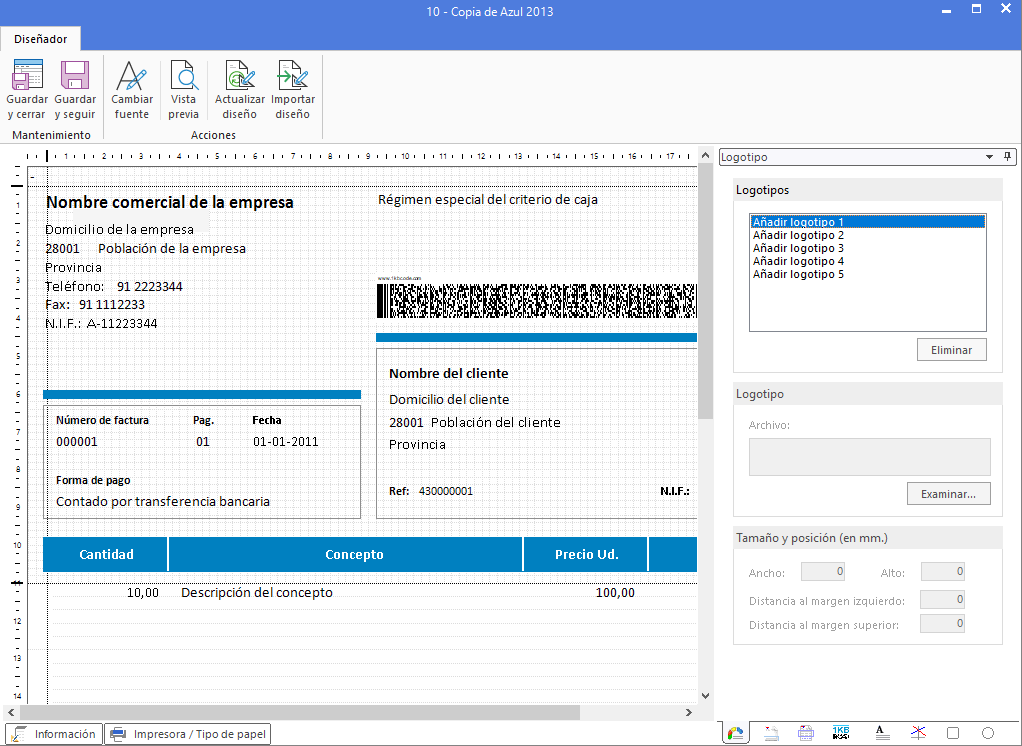Open the scanner-style panel tab icon

coord(771,733)
